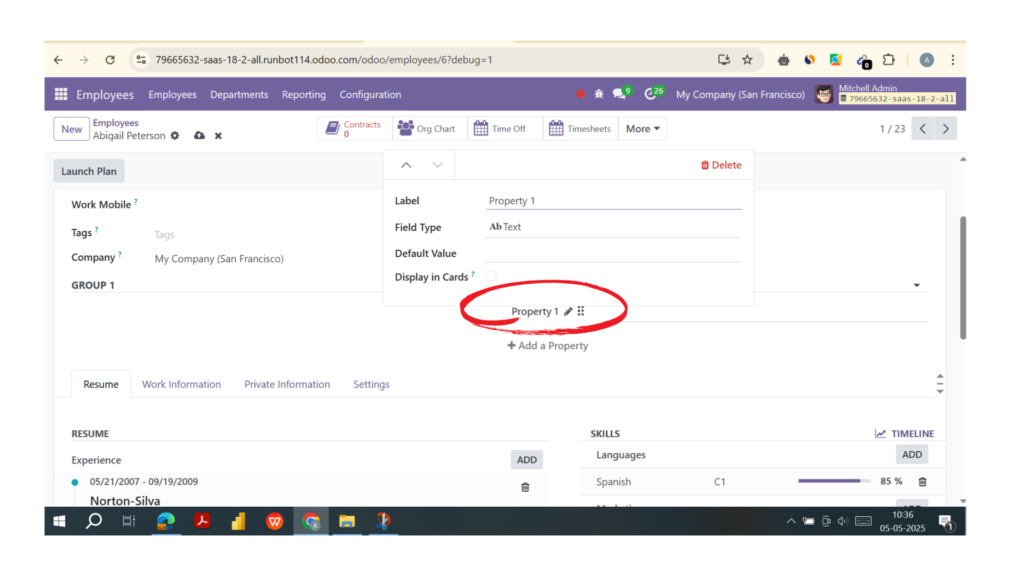Open the Reporting menu

pyautogui.click(x=303, y=94)
